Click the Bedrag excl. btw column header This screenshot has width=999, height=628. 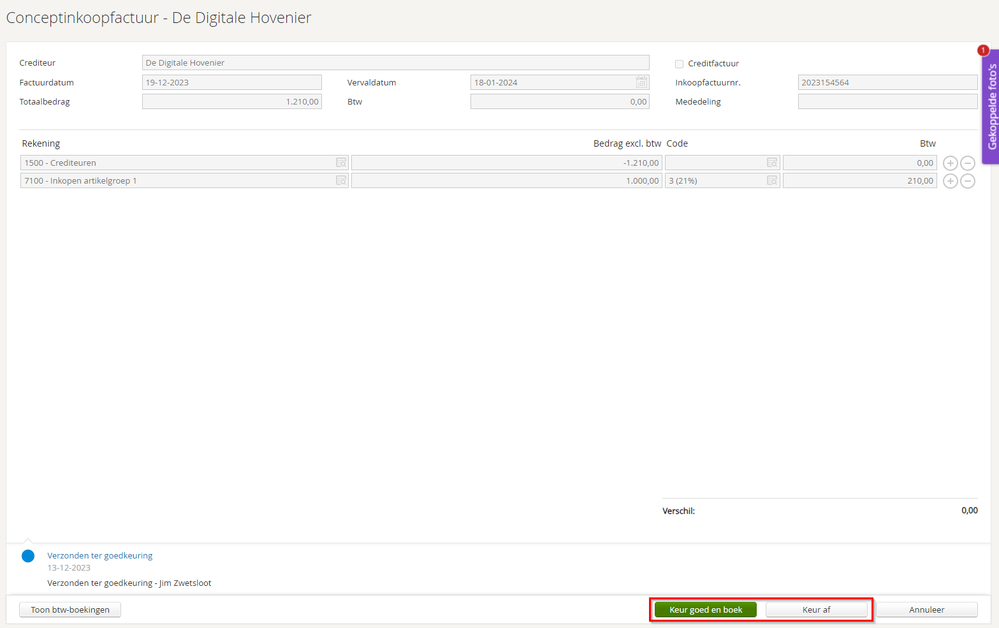point(627,143)
